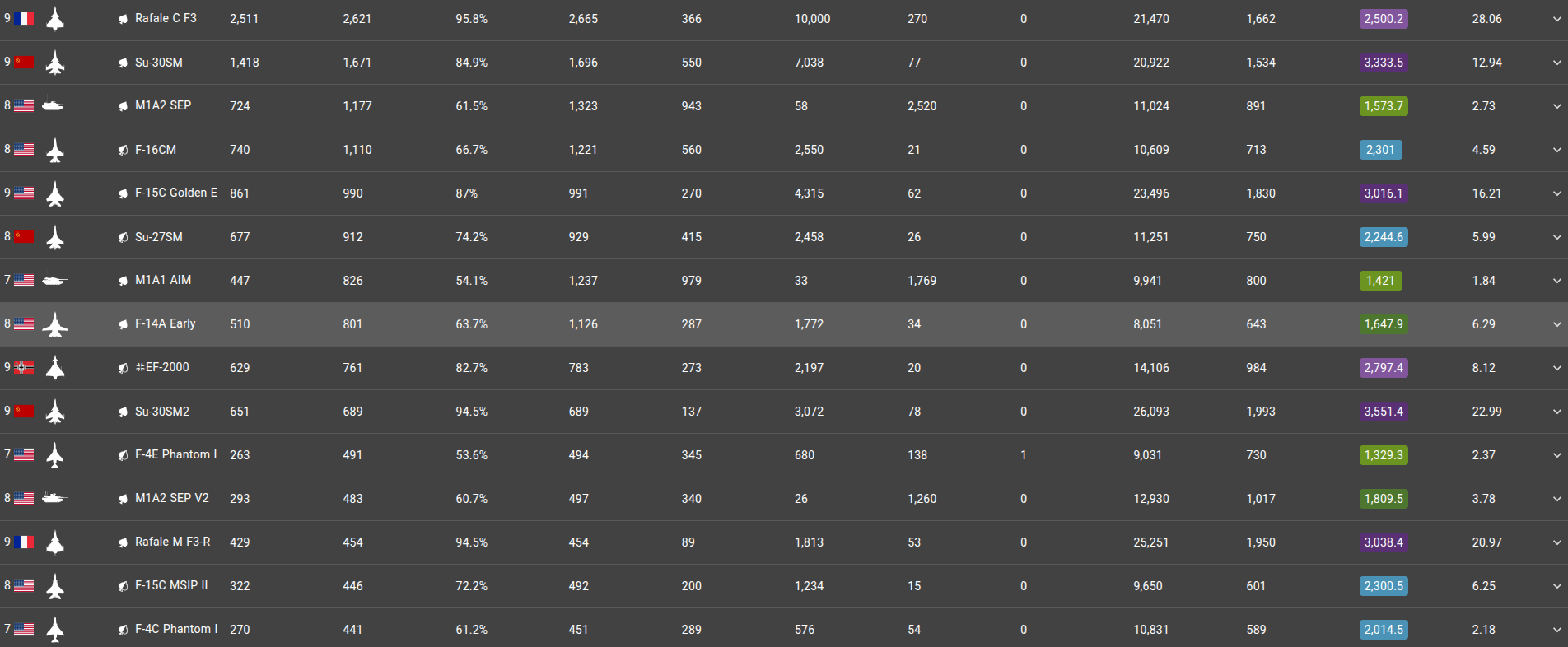Expand the F-15C Golden E row

pyautogui.click(x=1556, y=193)
